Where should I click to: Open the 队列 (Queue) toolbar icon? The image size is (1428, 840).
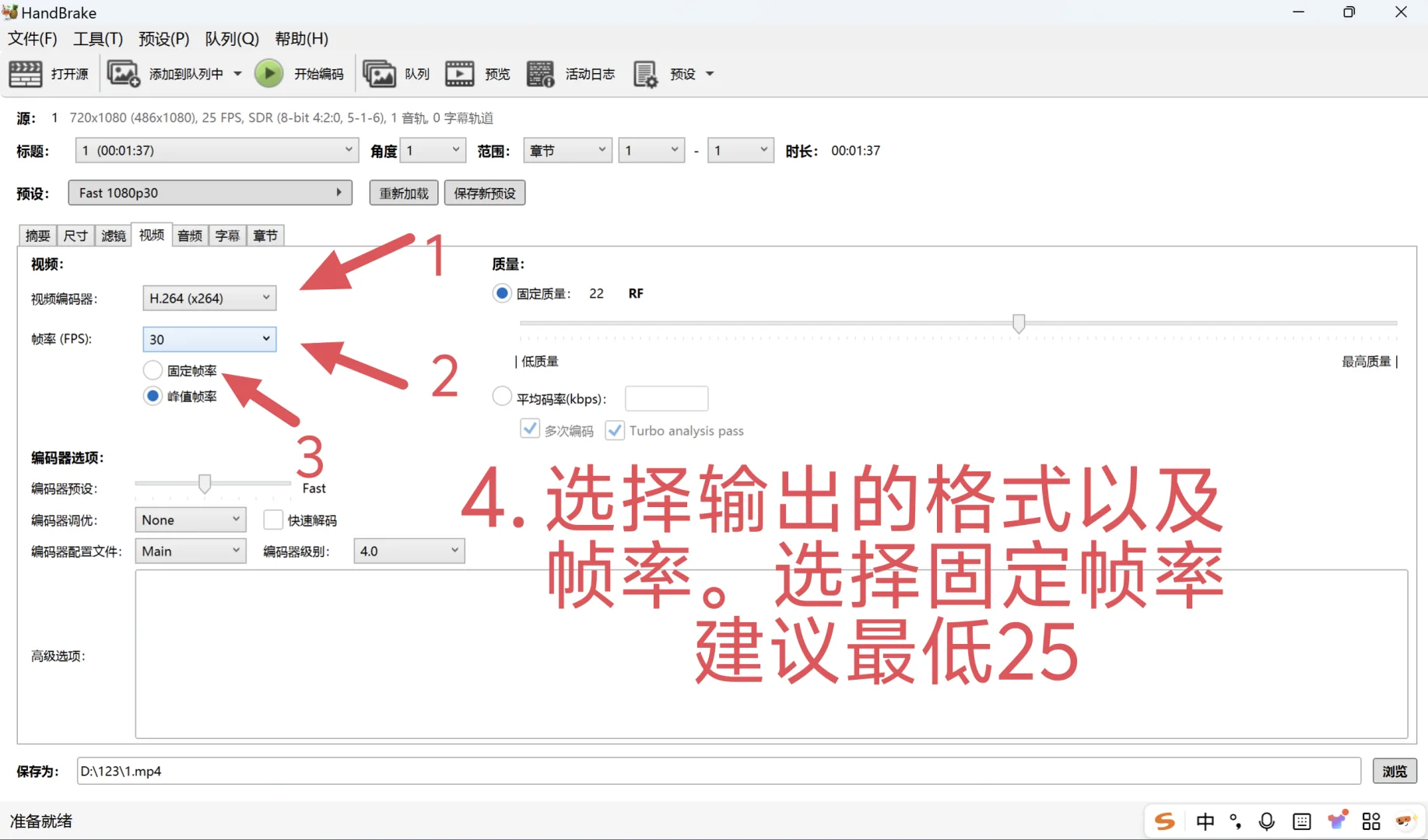coord(379,74)
